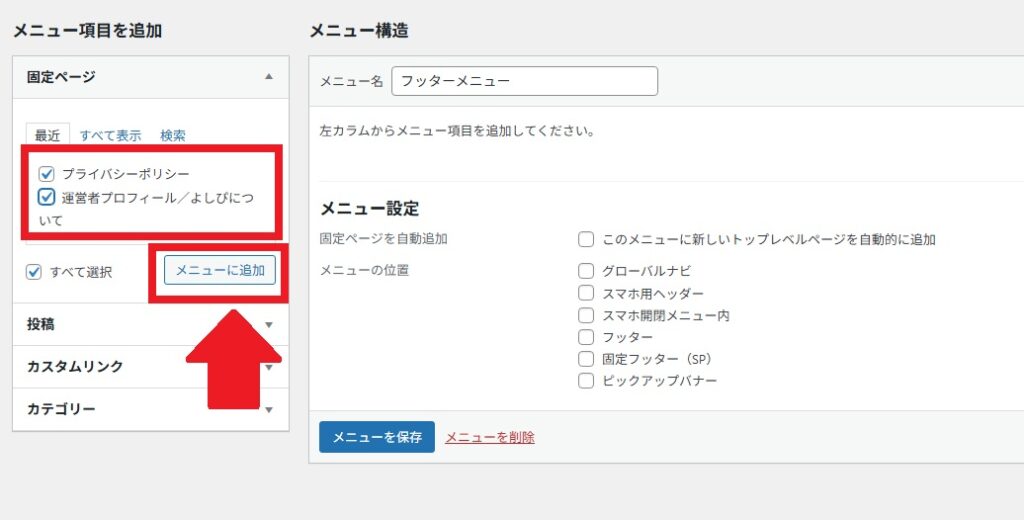Expand the カテゴリー section arrow
1024x520 pixels.
[x=268, y=410]
